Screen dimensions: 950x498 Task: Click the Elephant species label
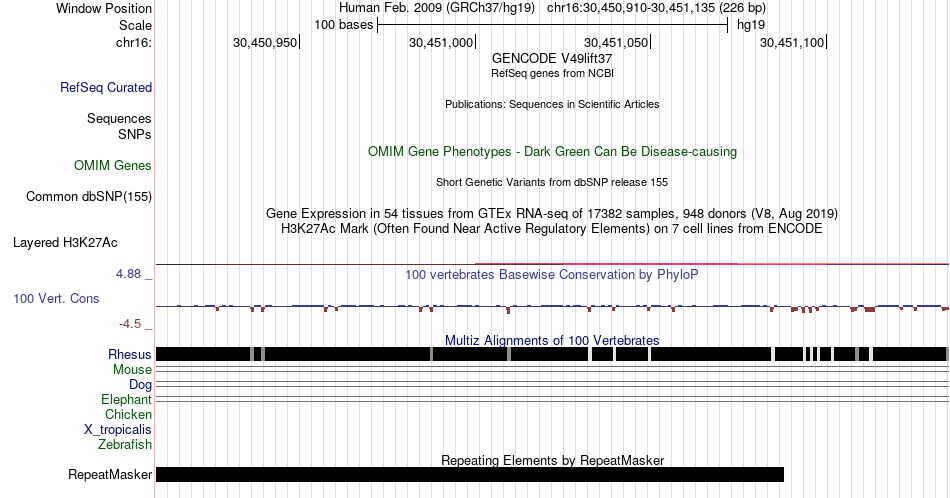[127, 399]
